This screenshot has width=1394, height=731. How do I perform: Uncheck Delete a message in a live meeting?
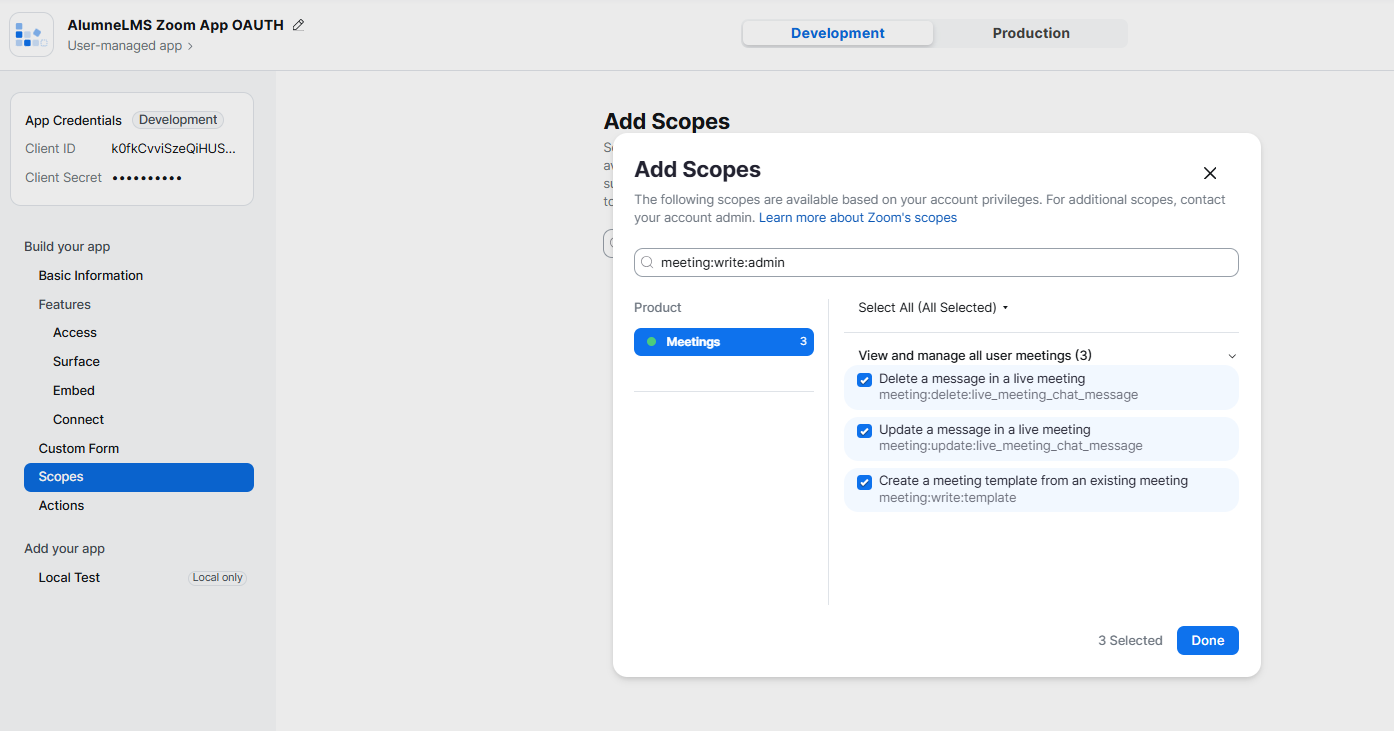[865, 380]
